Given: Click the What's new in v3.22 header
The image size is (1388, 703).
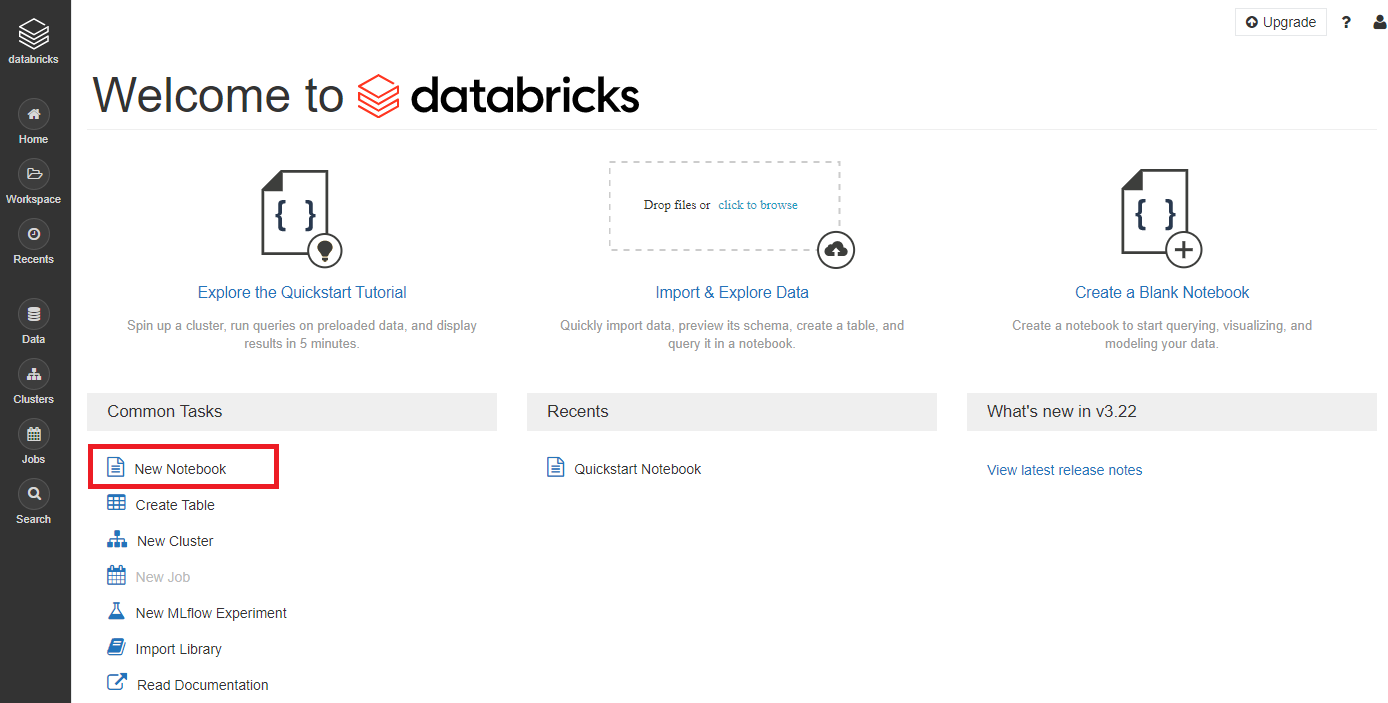Looking at the screenshot, I should tap(1172, 412).
